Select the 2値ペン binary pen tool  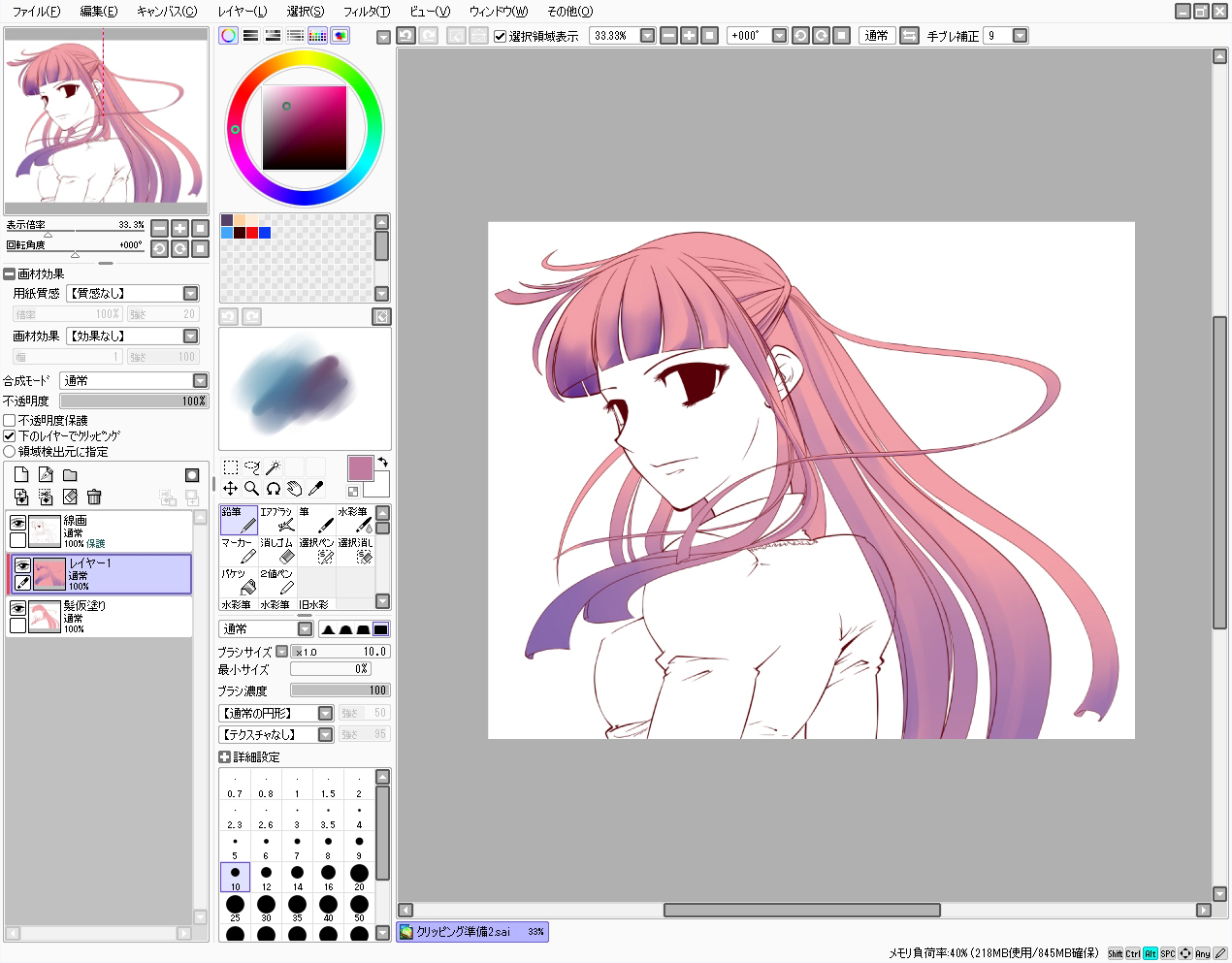277,582
